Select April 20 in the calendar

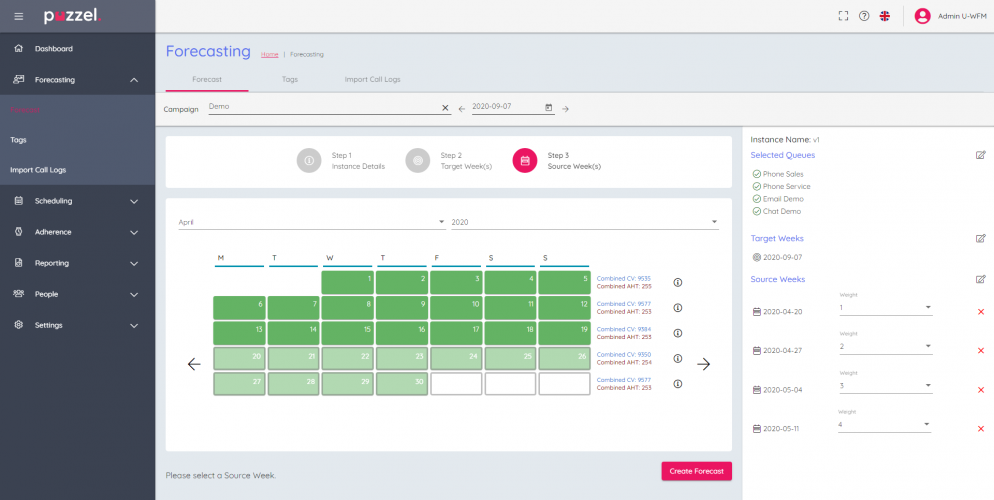coord(240,358)
